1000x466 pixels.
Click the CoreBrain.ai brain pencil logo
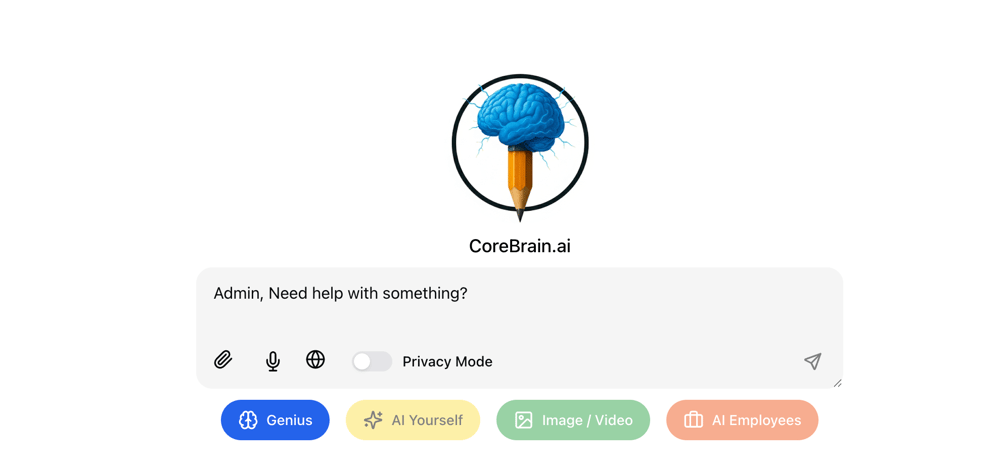click(520, 148)
